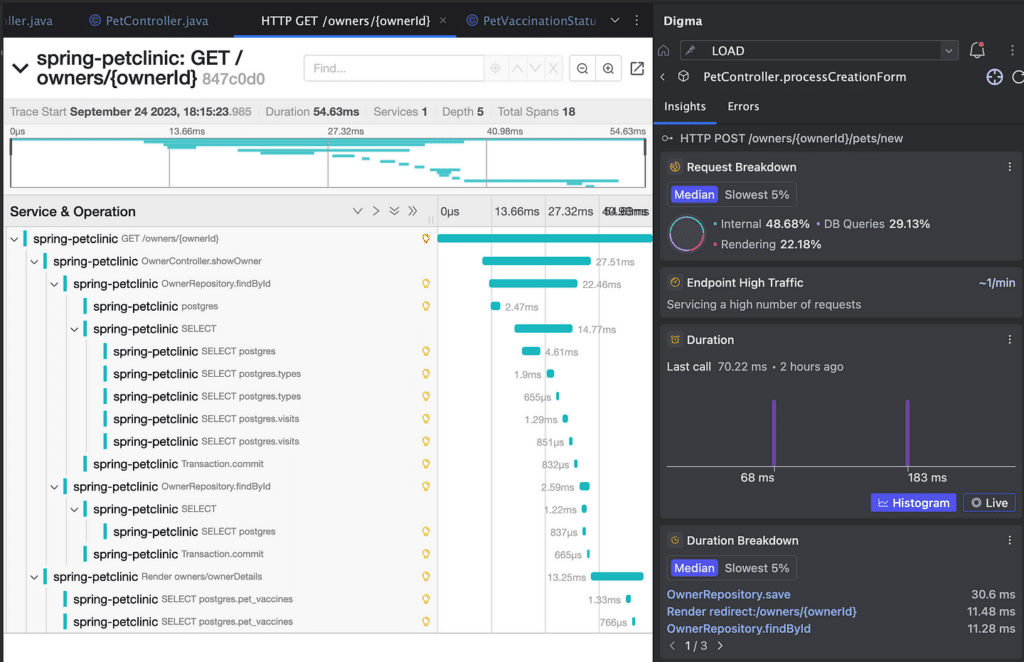
Task: Open the LOAD environment dropdown
Action: tap(948, 50)
